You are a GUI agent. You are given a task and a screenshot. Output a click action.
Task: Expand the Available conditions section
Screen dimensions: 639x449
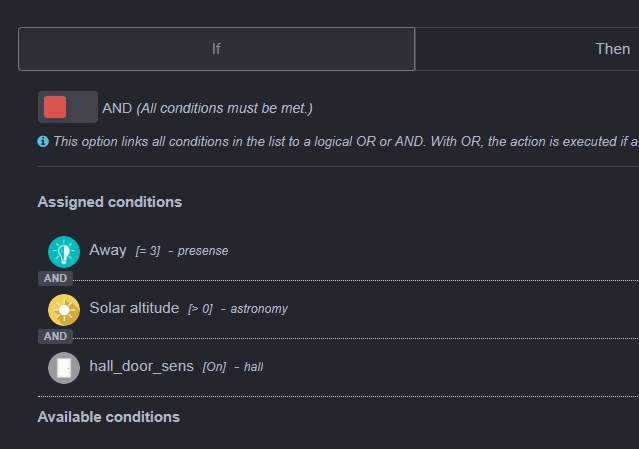point(109,417)
